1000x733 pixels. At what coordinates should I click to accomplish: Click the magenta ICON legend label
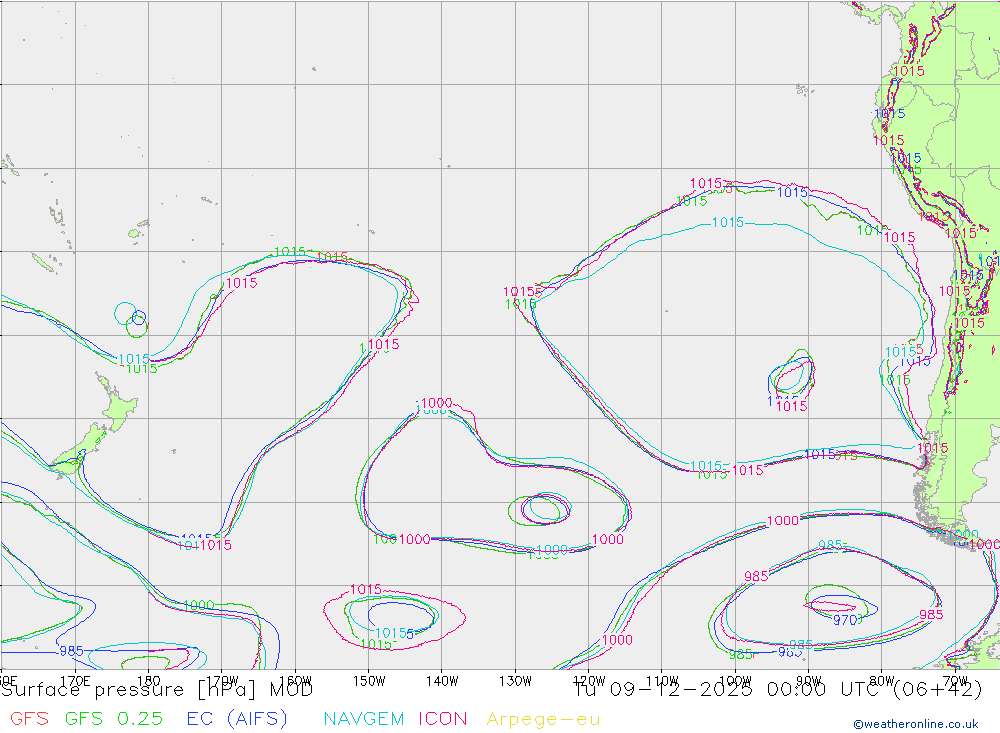pos(443,718)
